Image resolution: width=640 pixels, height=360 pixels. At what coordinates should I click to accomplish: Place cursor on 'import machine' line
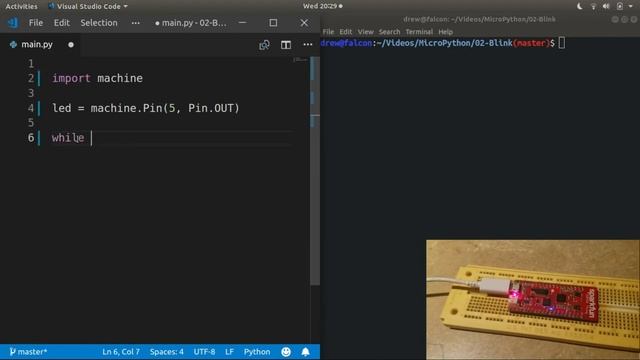coord(97,78)
